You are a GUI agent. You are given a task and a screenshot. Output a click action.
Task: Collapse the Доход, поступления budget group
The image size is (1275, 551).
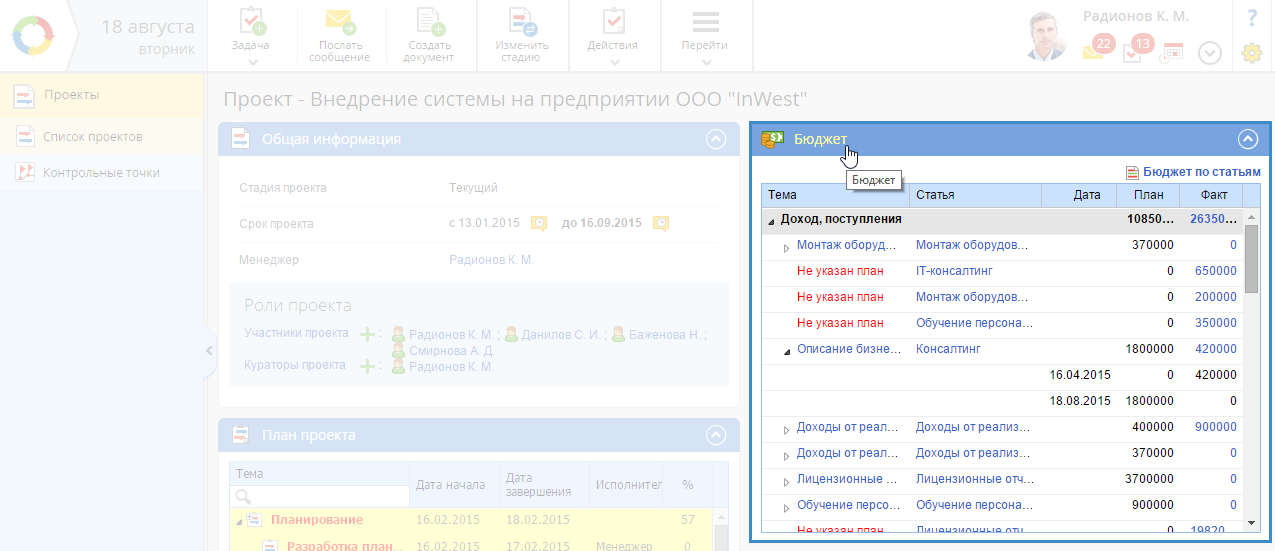tap(770, 219)
